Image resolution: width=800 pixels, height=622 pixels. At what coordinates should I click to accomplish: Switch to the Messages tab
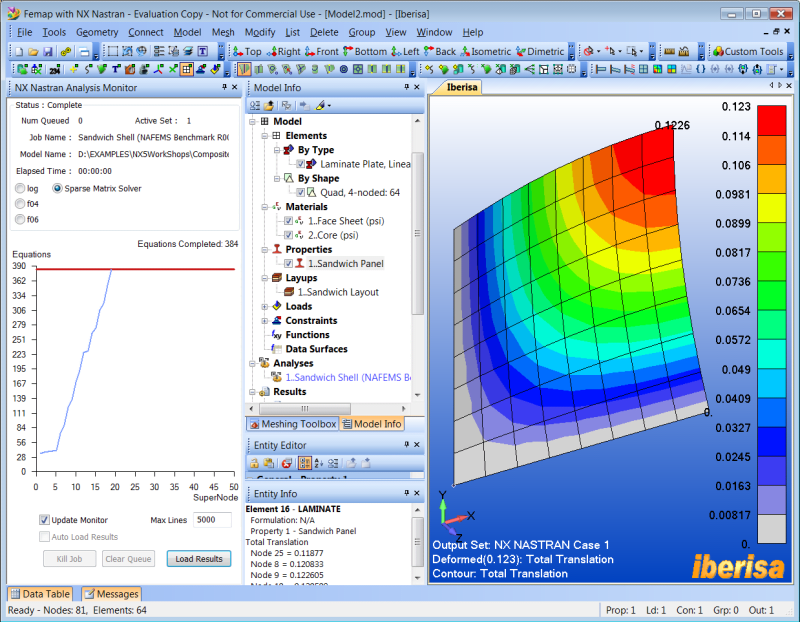pyautogui.click(x=111, y=594)
